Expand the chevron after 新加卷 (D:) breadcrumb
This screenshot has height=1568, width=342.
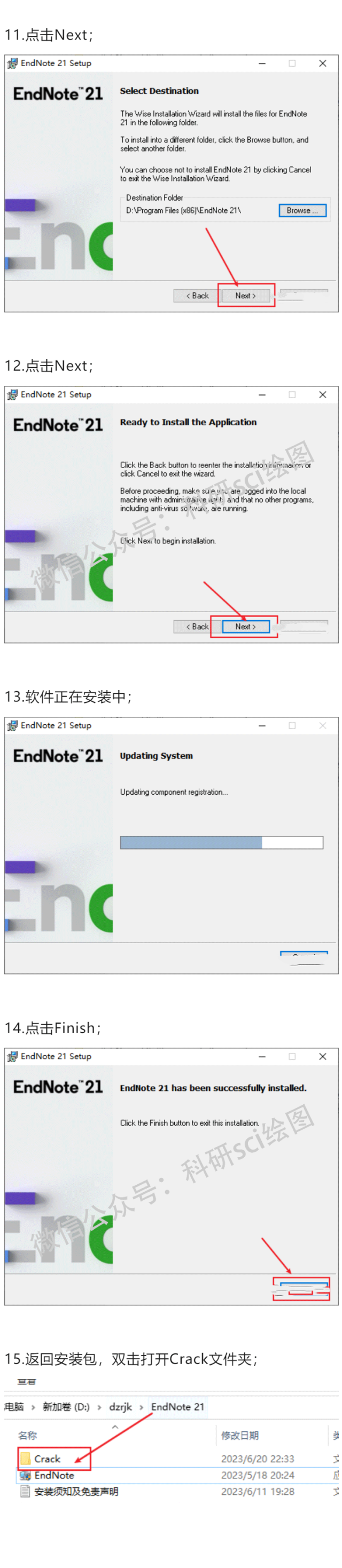click(99, 1407)
